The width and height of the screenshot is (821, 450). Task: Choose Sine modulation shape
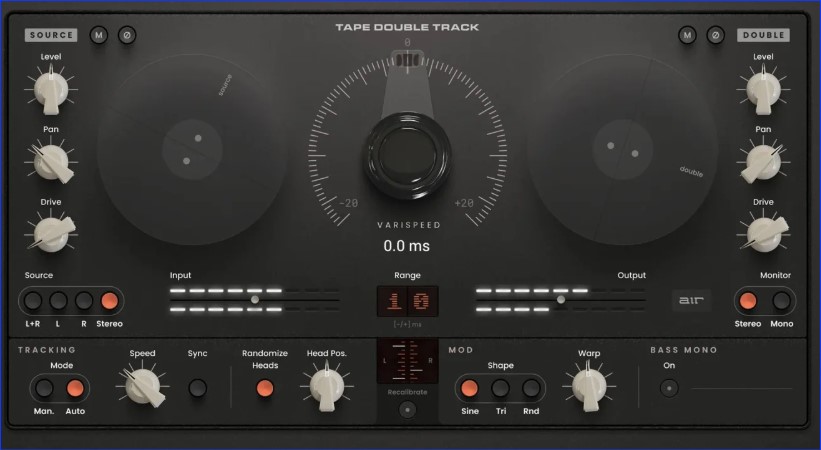469,388
